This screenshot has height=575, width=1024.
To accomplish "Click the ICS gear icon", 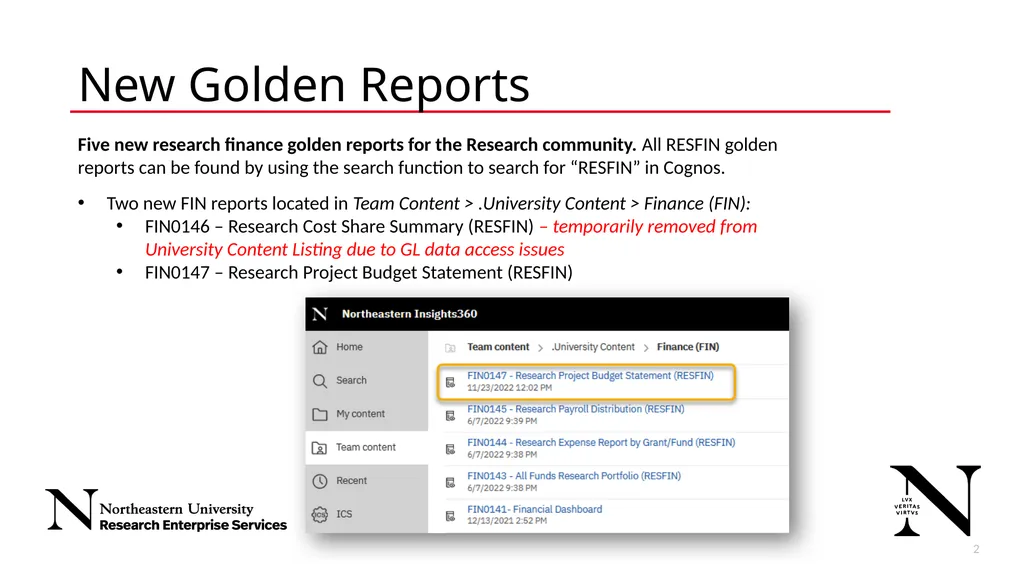I will point(319,515).
